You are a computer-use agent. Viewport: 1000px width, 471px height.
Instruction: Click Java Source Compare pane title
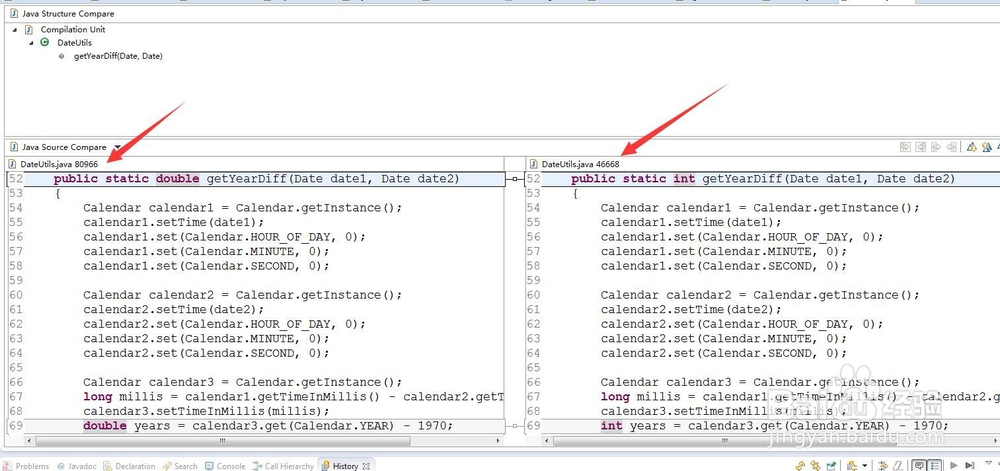click(64, 147)
